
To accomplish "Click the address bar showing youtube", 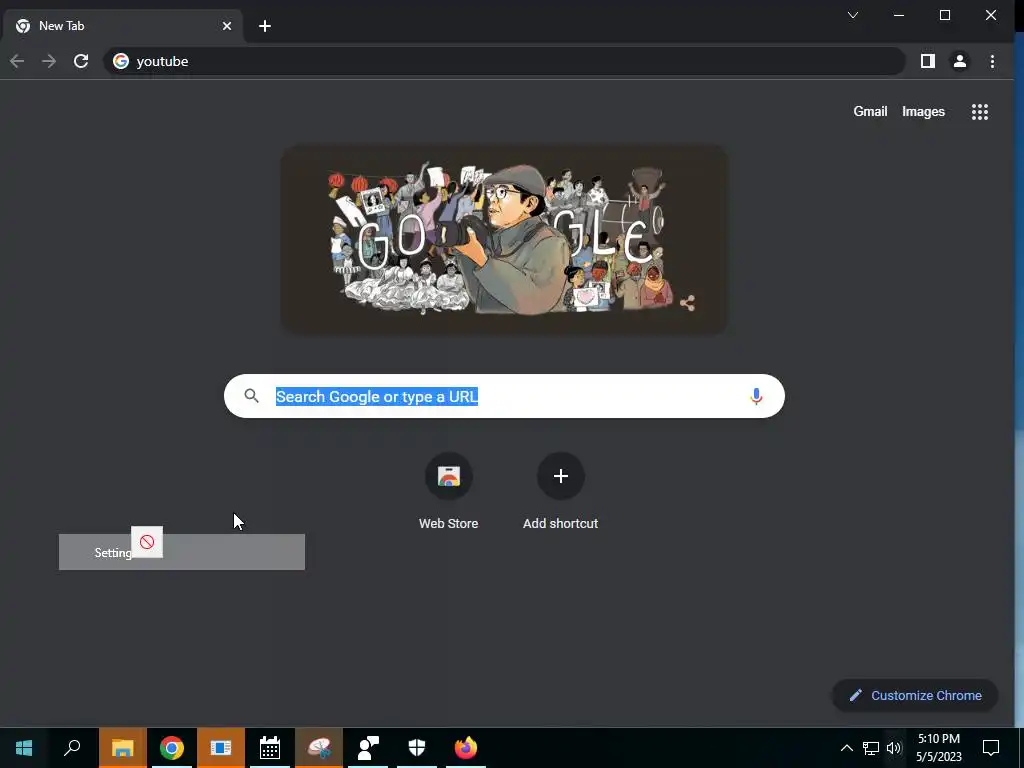I will point(504,61).
